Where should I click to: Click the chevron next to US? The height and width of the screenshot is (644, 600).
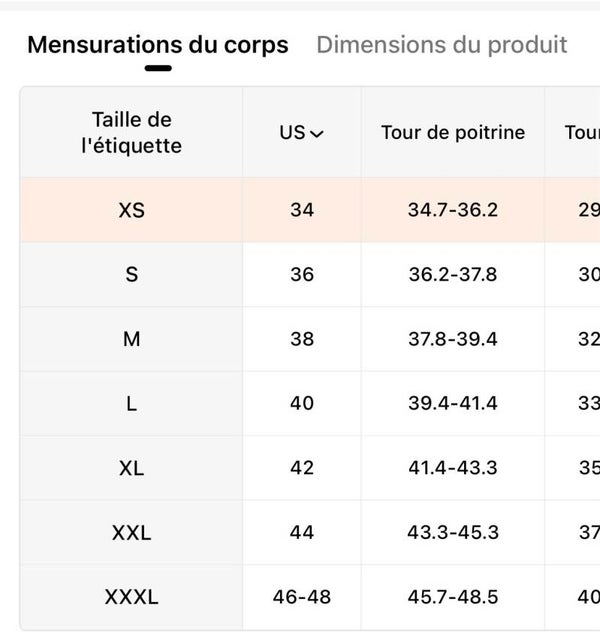point(317,134)
